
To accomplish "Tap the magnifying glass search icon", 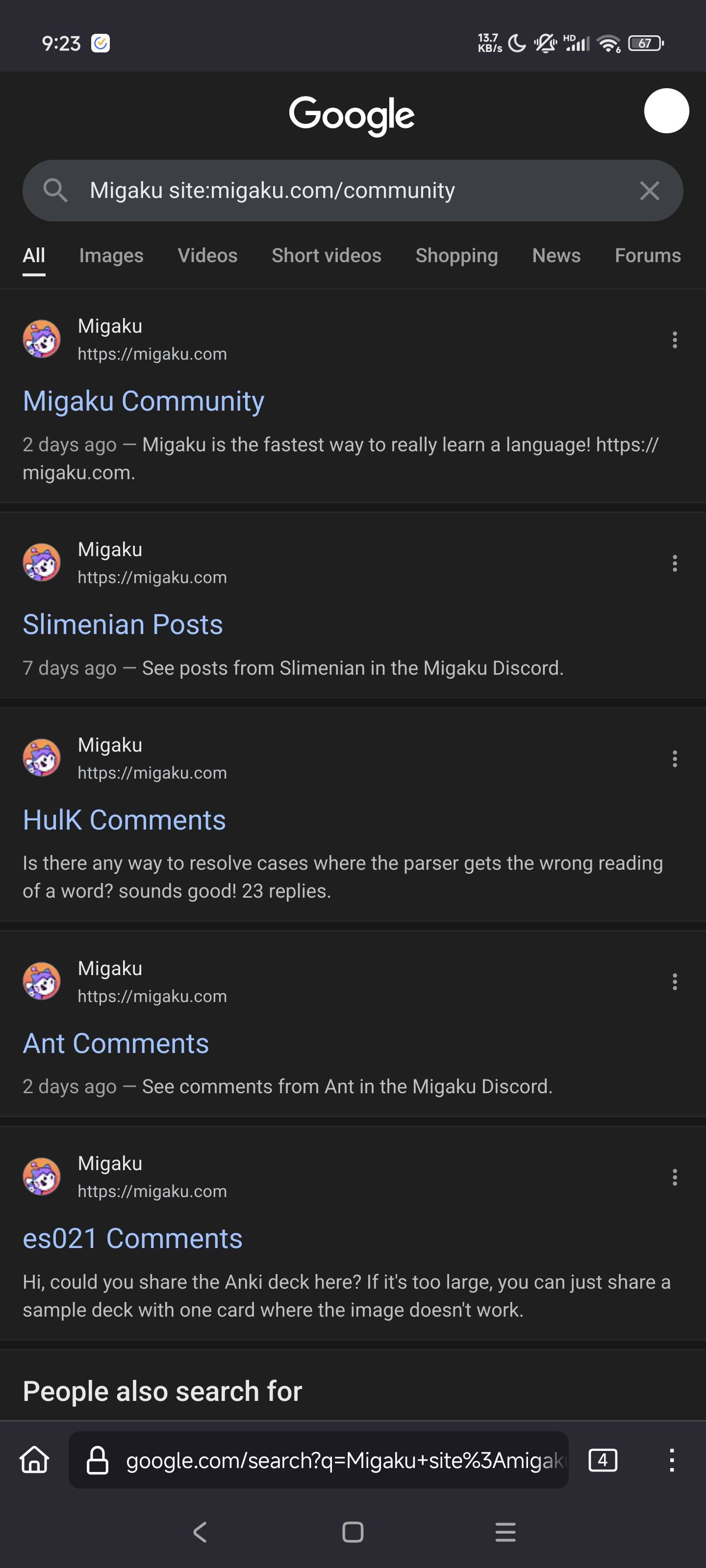I will (x=55, y=191).
